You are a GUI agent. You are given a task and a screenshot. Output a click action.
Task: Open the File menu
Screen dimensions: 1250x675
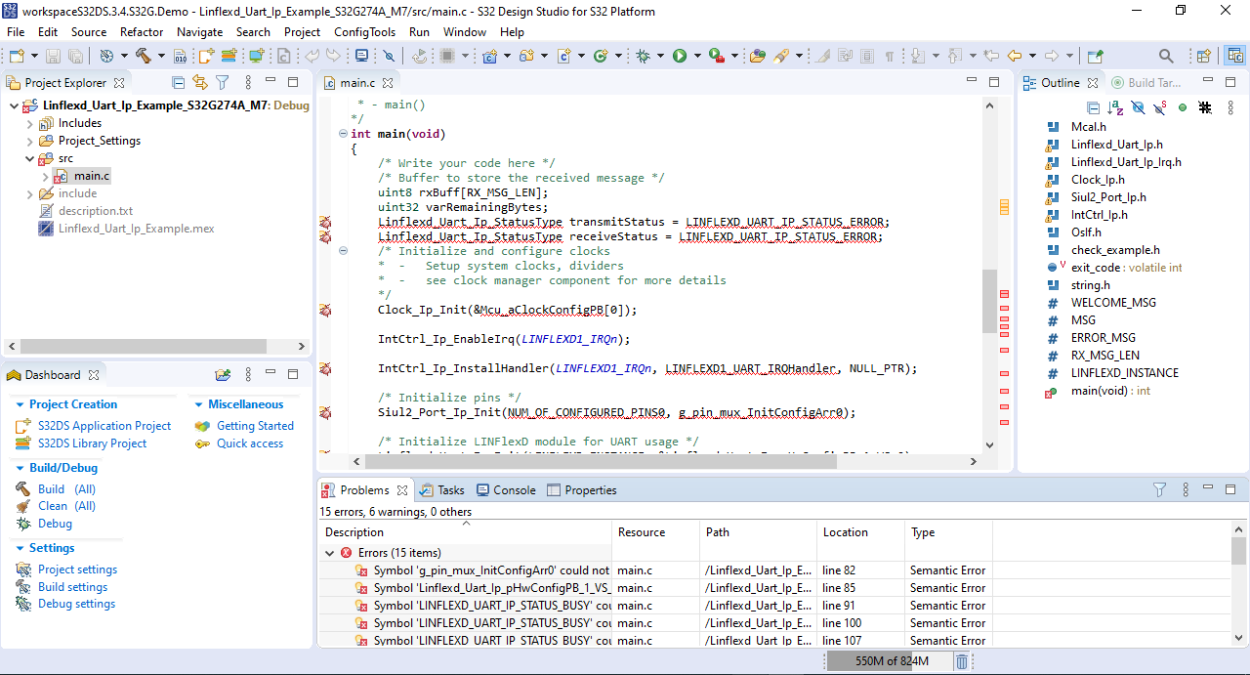coord(16,32)
